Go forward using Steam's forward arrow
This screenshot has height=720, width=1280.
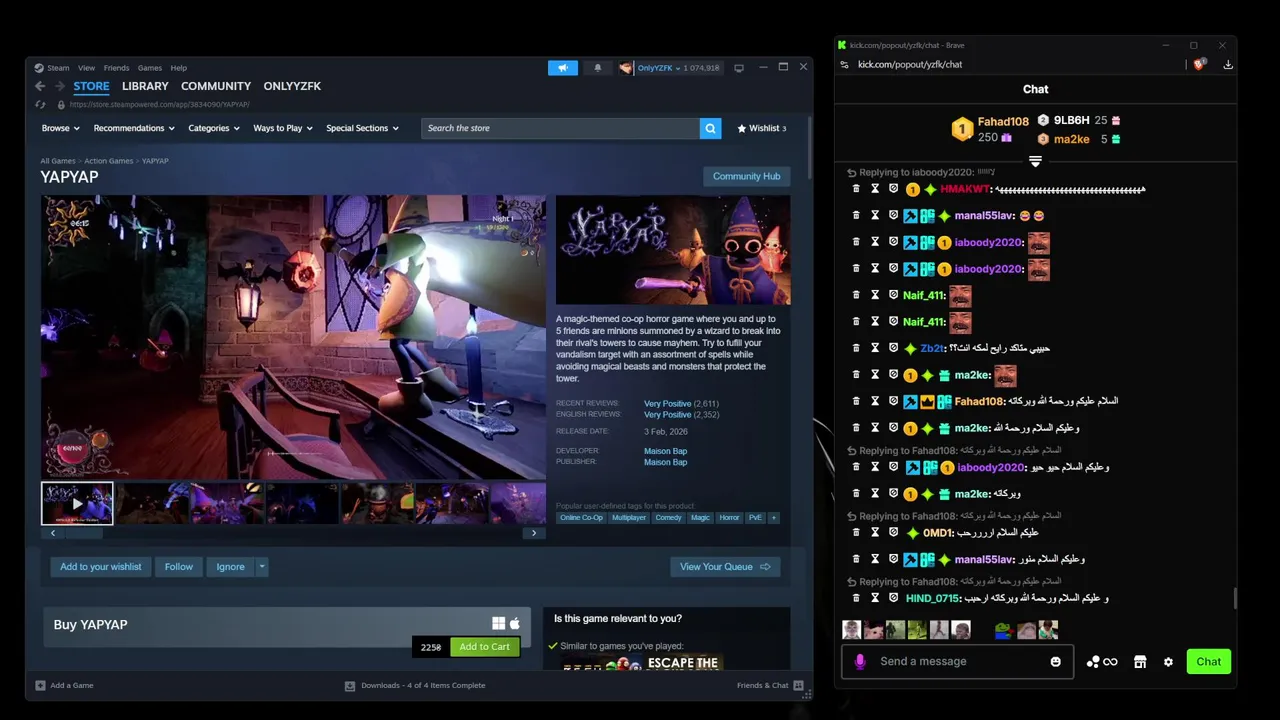[58, 87]
